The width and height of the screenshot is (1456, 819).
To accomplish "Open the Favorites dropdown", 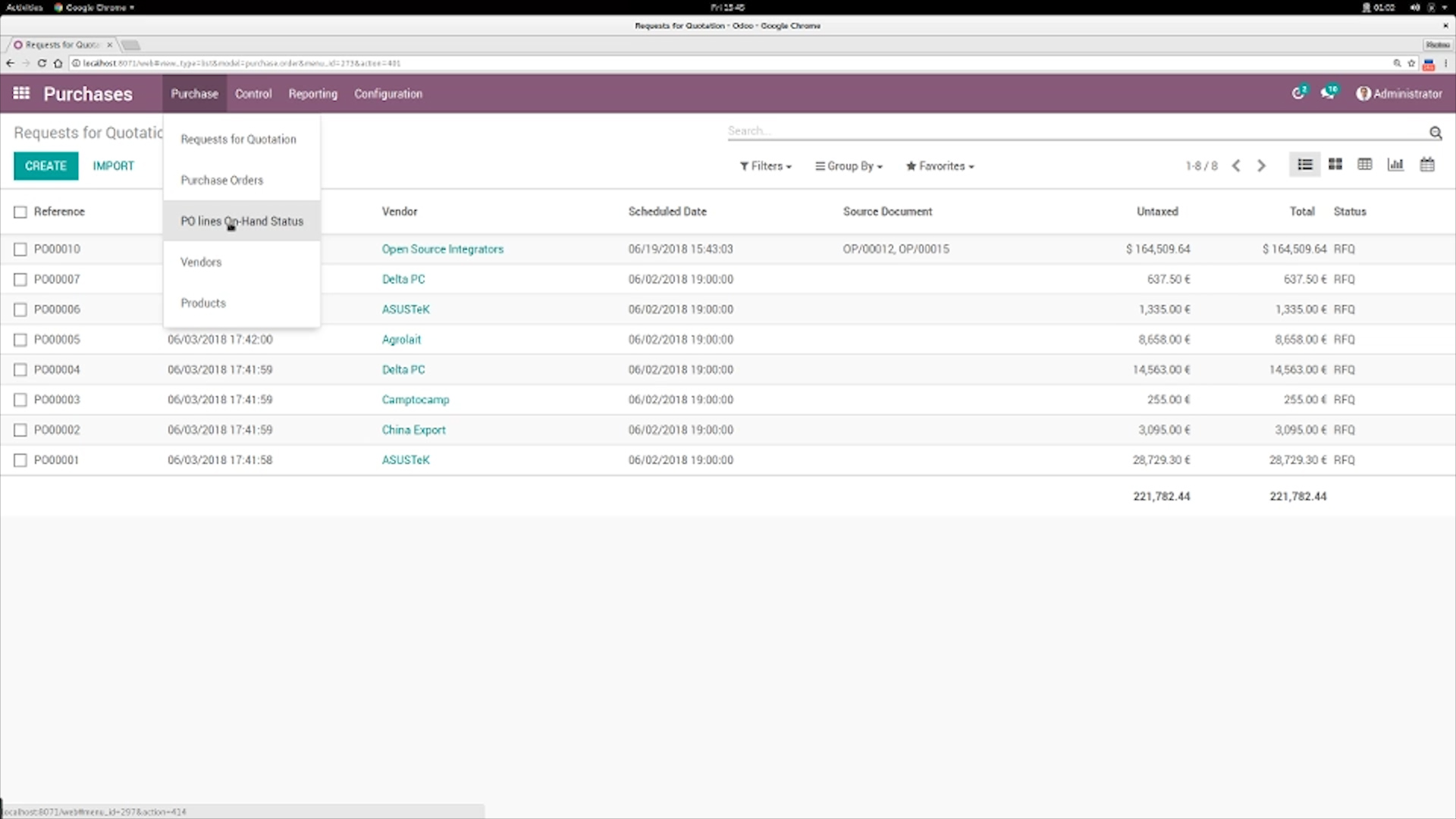I will pyautogui.click(x=939, y=166).
